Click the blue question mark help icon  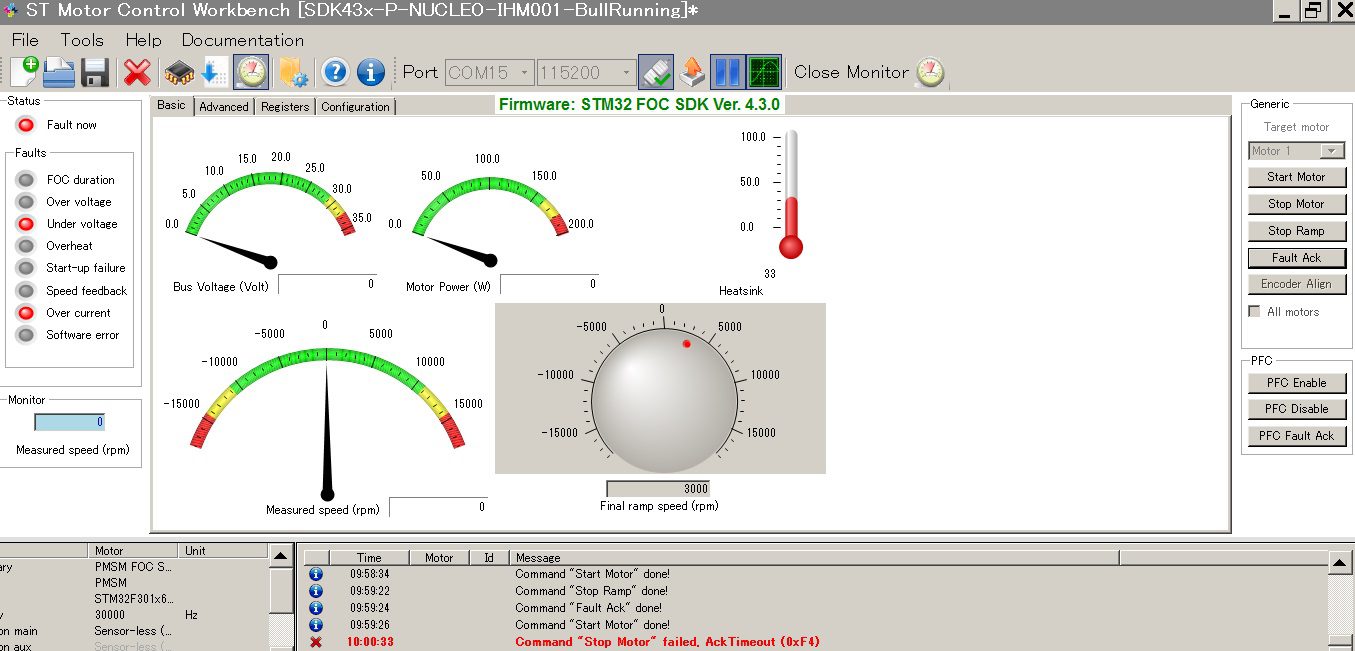[336, 72]
